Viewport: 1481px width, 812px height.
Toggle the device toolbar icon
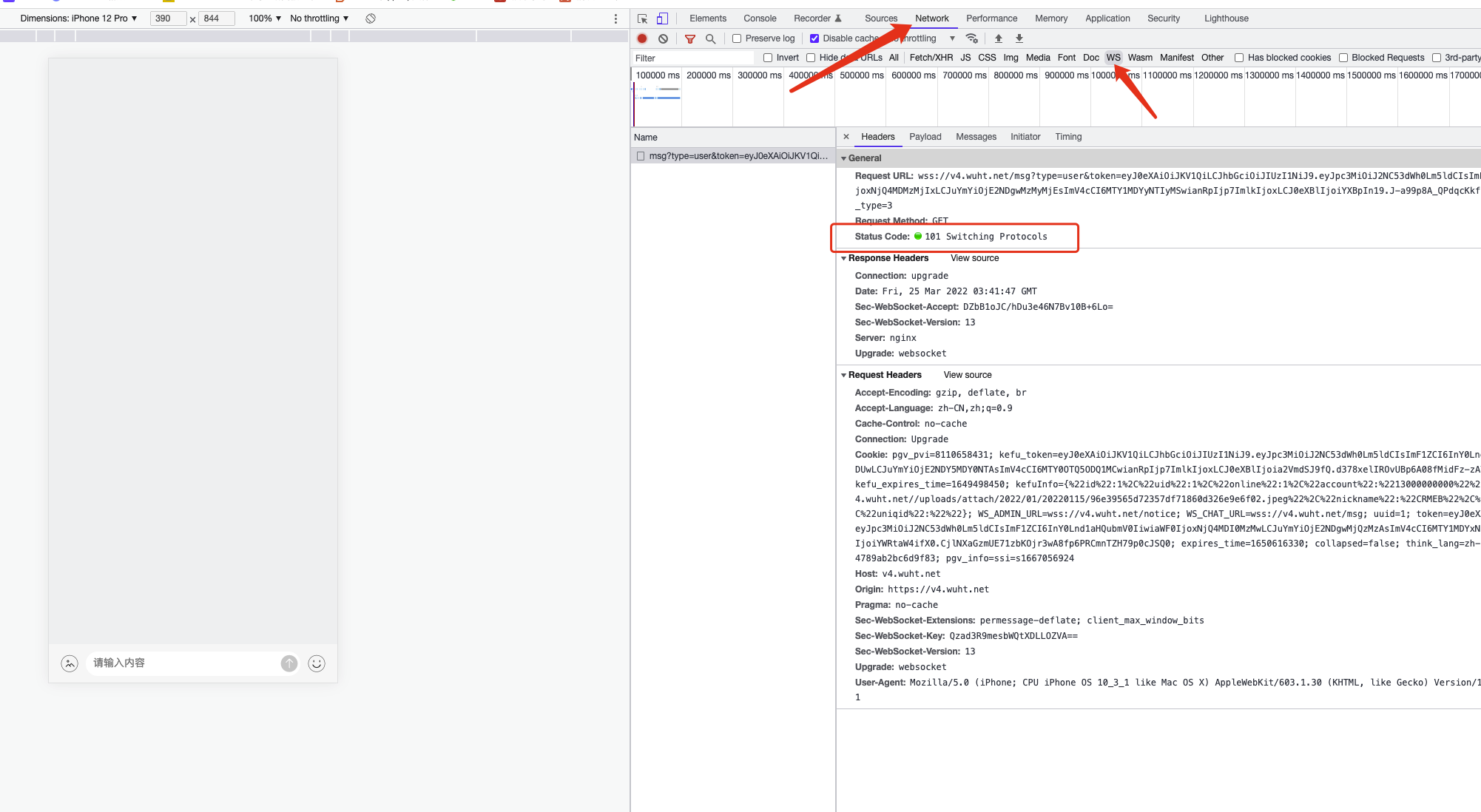pyautogui.click(x=662, y=18)
